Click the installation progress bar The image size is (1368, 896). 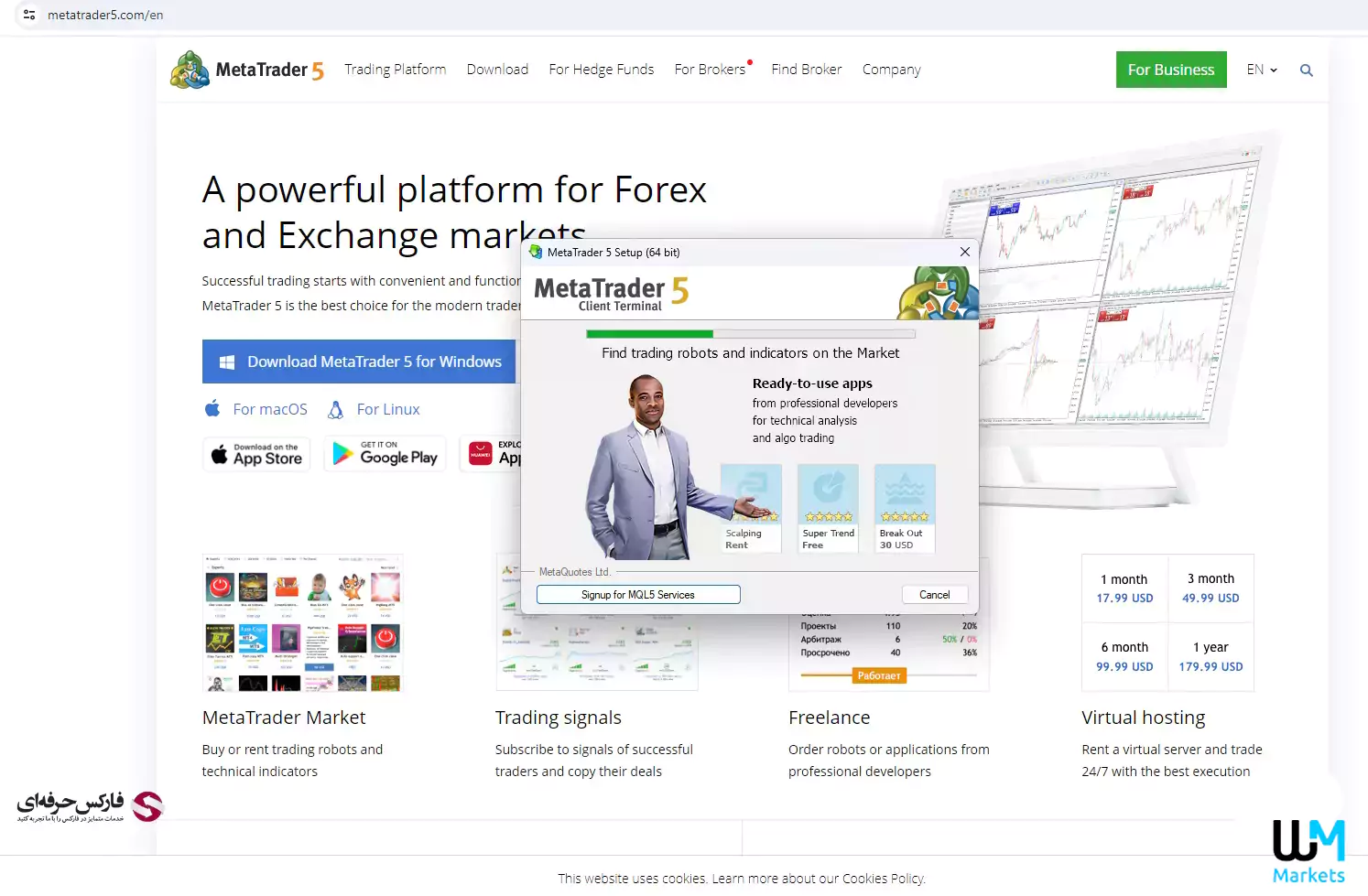[751, 334]
